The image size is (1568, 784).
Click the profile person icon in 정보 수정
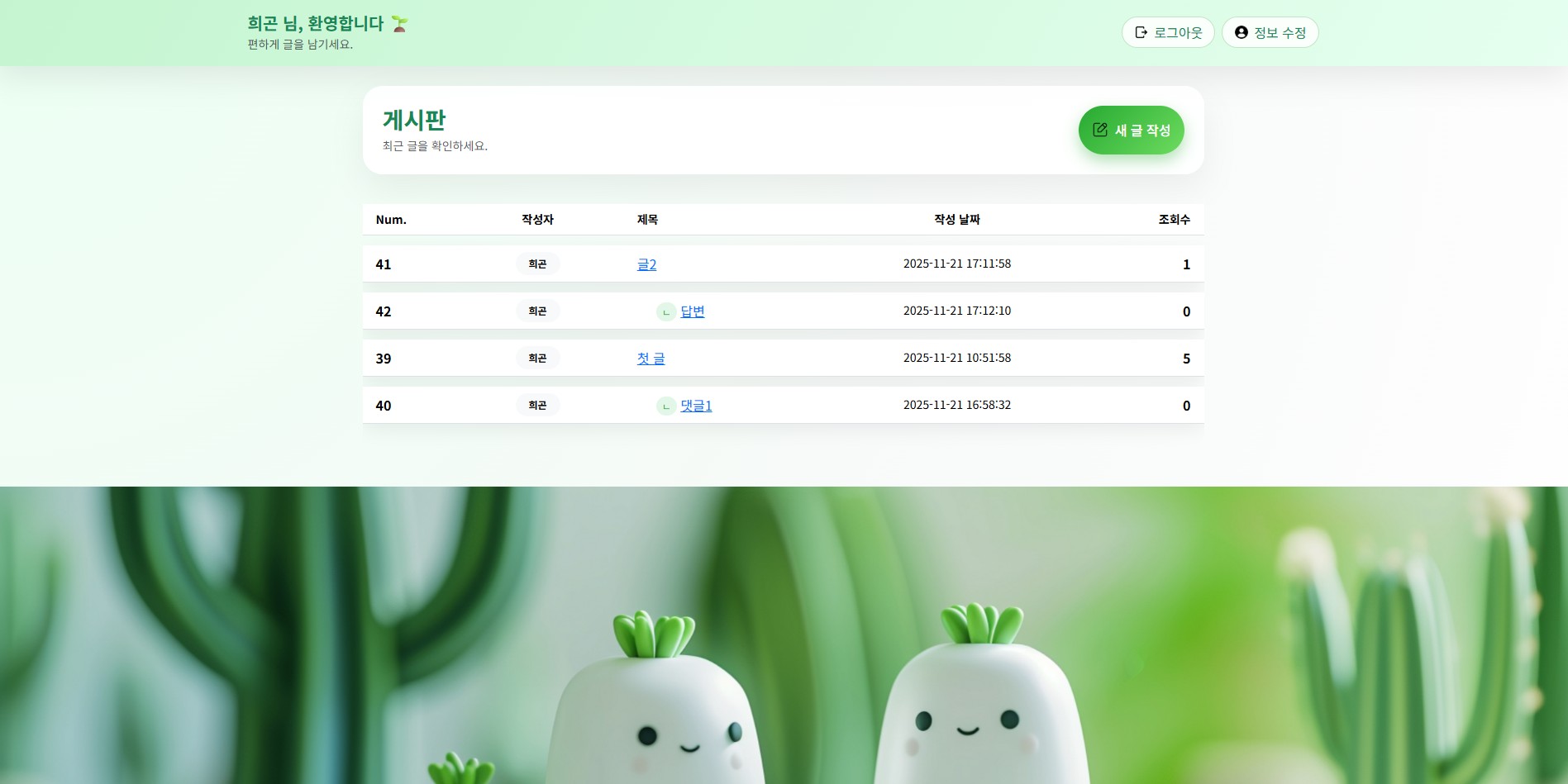point(1241,32)
